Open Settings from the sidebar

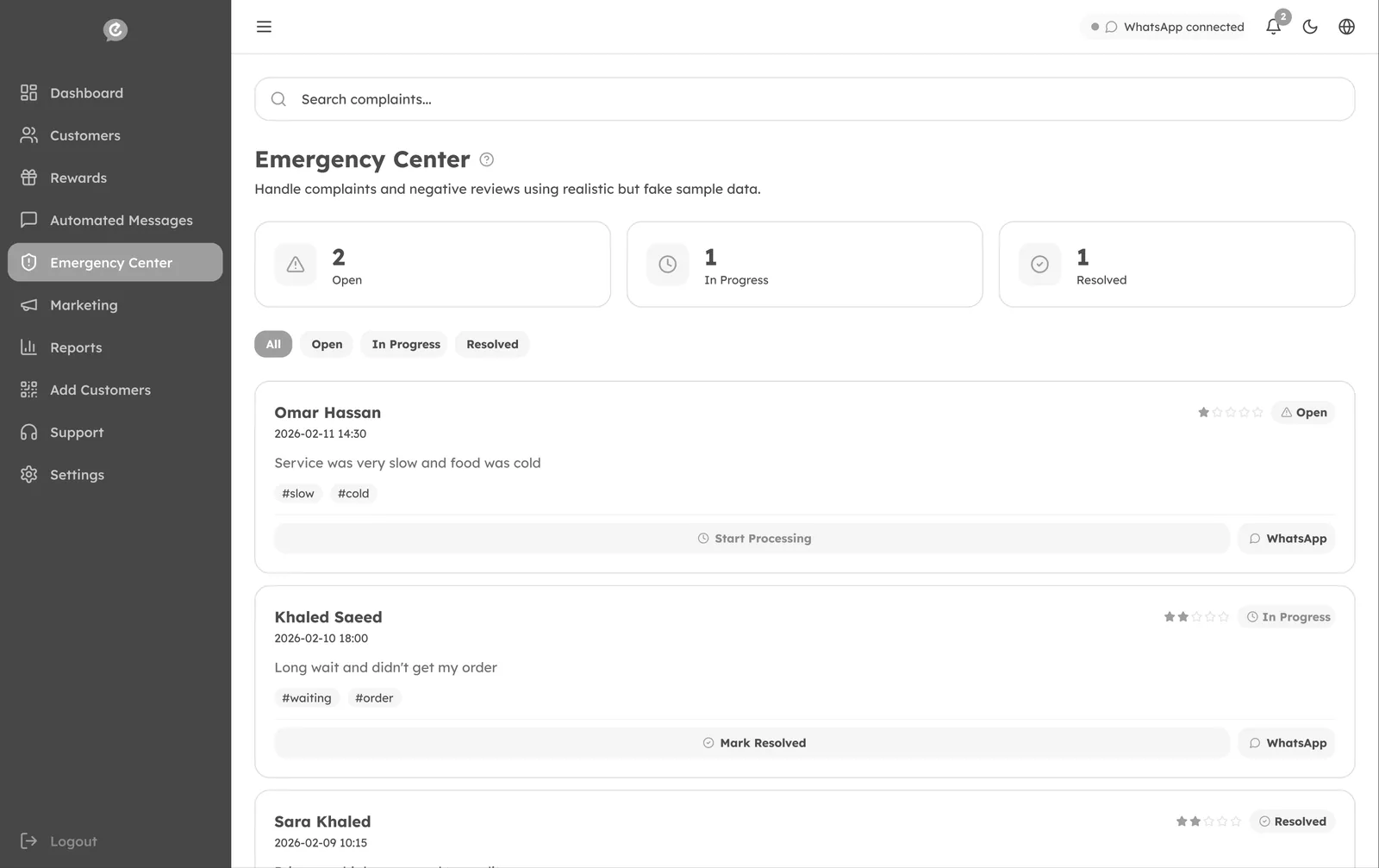pyautogui.click(x=115, y=475)
